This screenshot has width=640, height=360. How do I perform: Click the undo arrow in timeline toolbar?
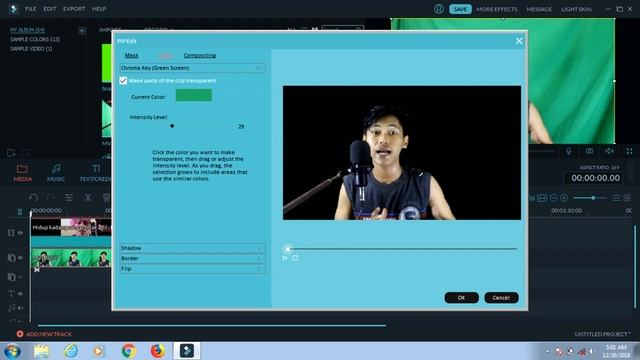[x=33, y=198]
